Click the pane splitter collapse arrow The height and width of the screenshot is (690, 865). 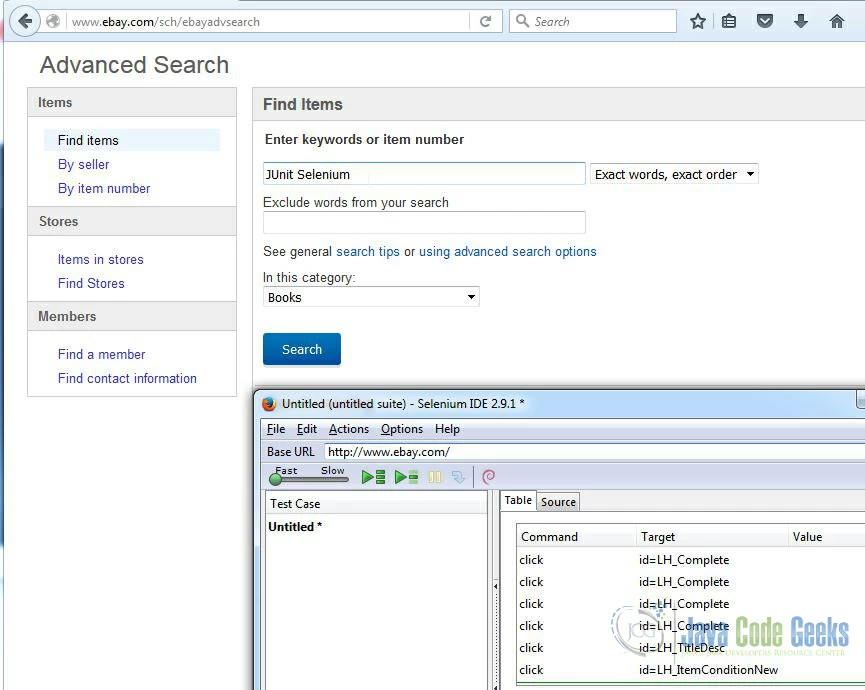495,586
